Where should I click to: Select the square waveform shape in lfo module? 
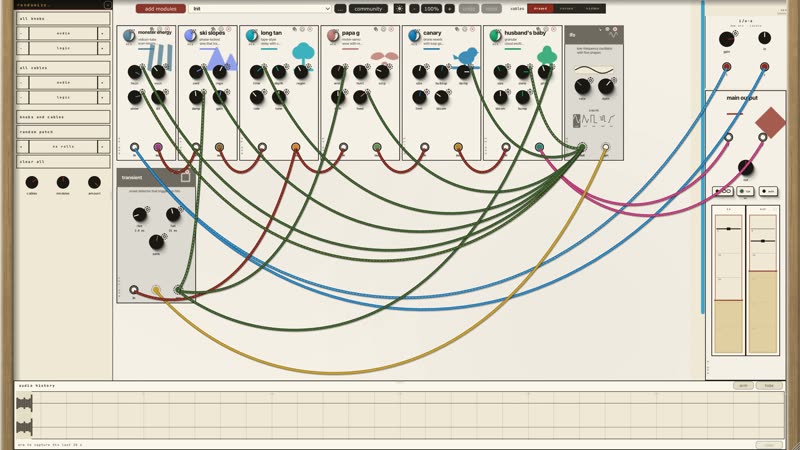[x=593, y=120]
